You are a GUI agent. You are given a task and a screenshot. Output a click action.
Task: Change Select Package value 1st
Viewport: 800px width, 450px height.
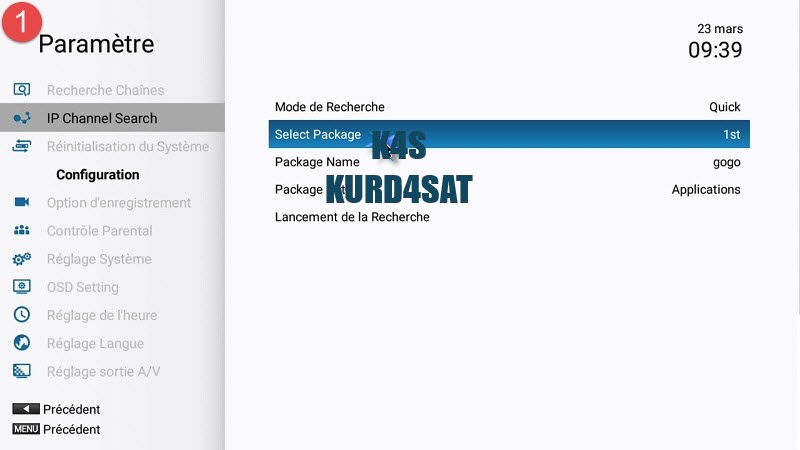731,135
